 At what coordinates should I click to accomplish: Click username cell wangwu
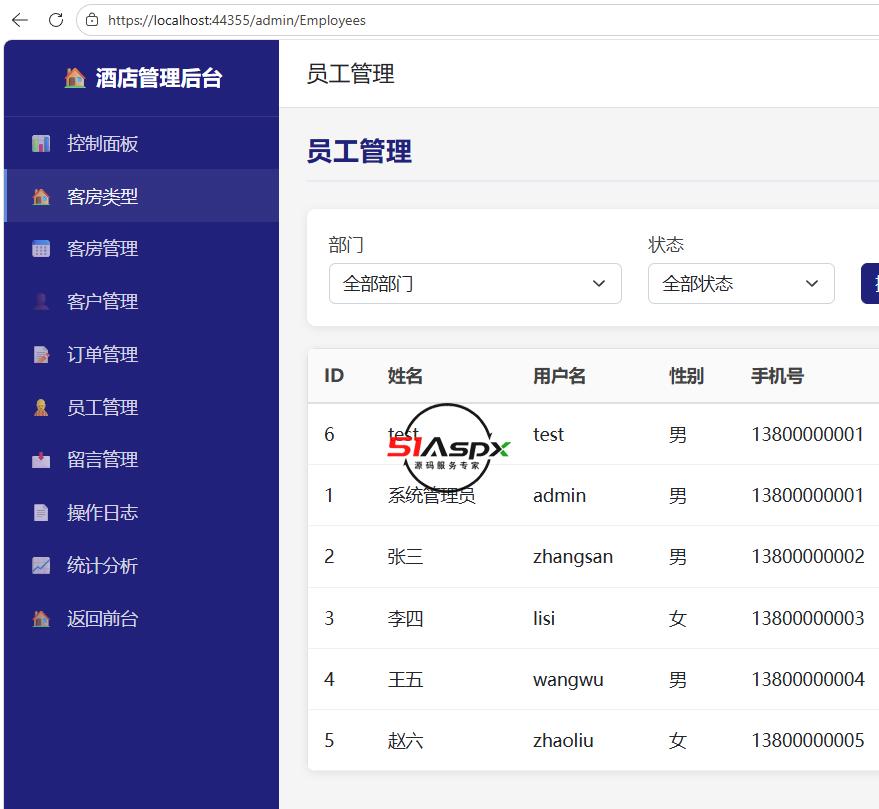568,679
